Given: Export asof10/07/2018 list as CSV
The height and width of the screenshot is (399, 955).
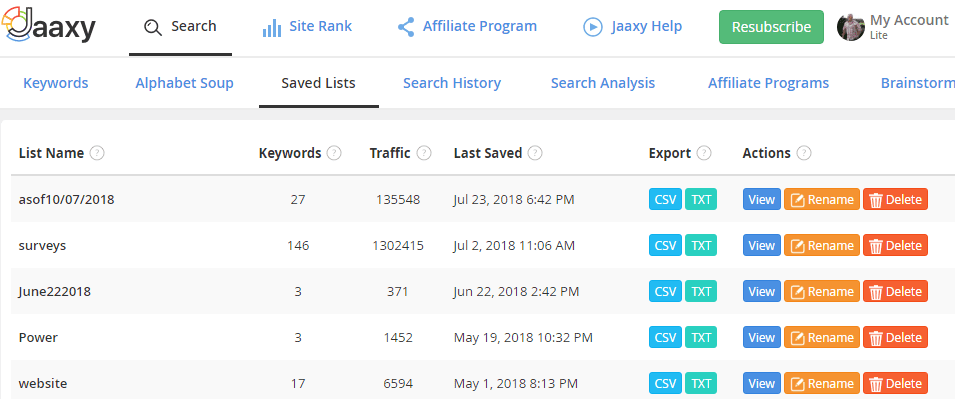Looking at the screenshot, I should pyautogui.click(x=665, y=199).
